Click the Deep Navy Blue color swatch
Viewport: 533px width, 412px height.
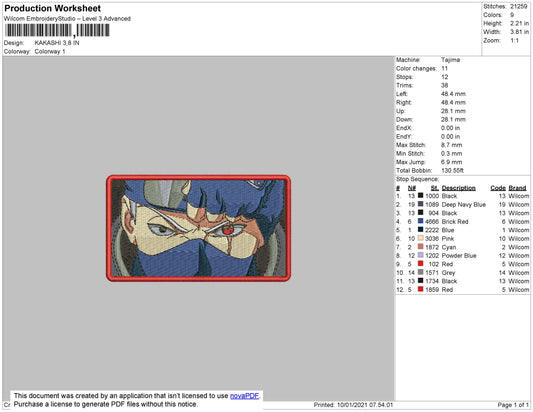(x=420, y=204)
